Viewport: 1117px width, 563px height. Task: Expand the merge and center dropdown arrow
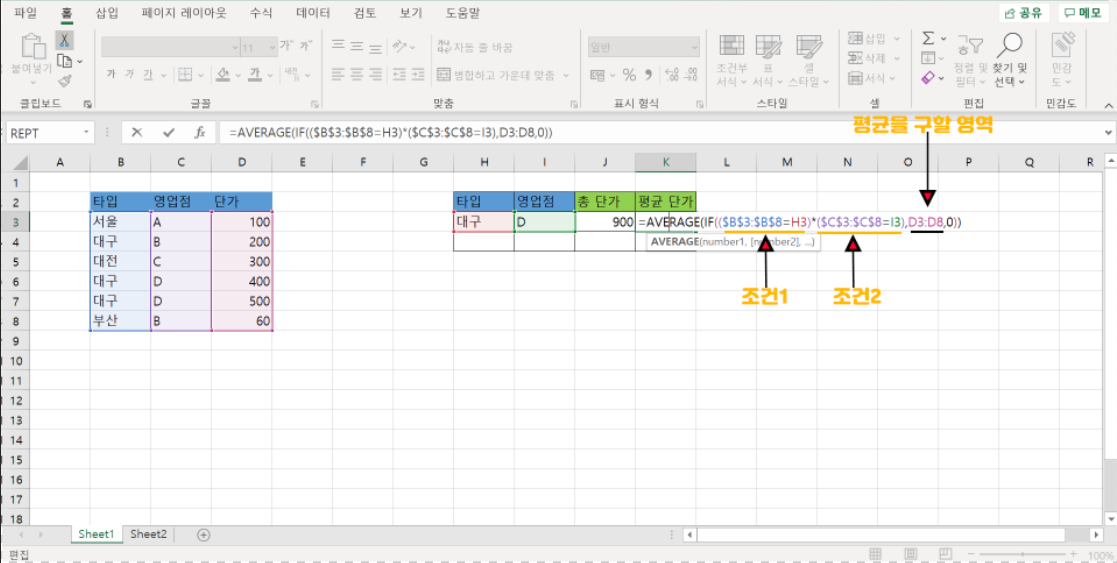tap(566, 74)
